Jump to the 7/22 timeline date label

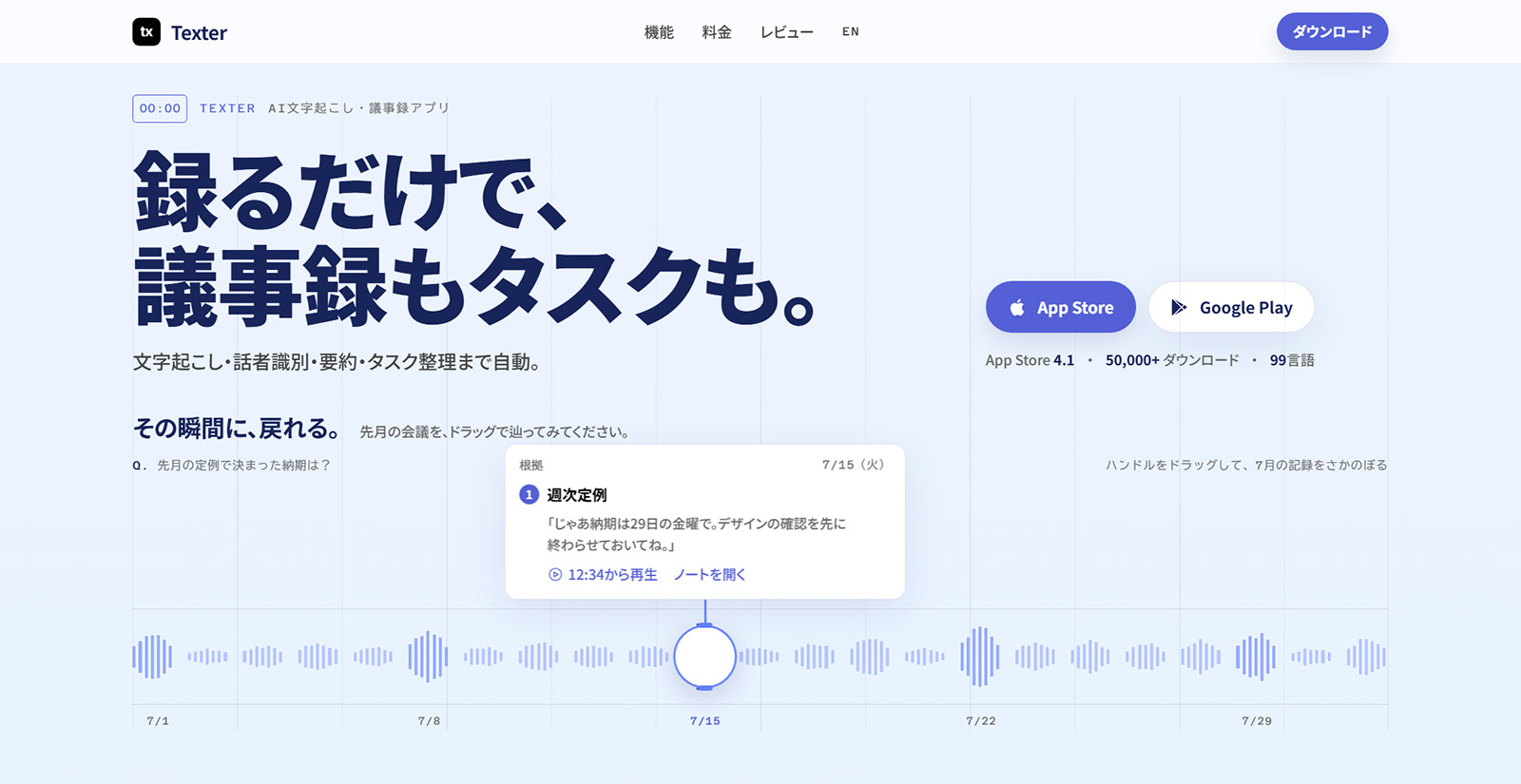tap(981, 721)
